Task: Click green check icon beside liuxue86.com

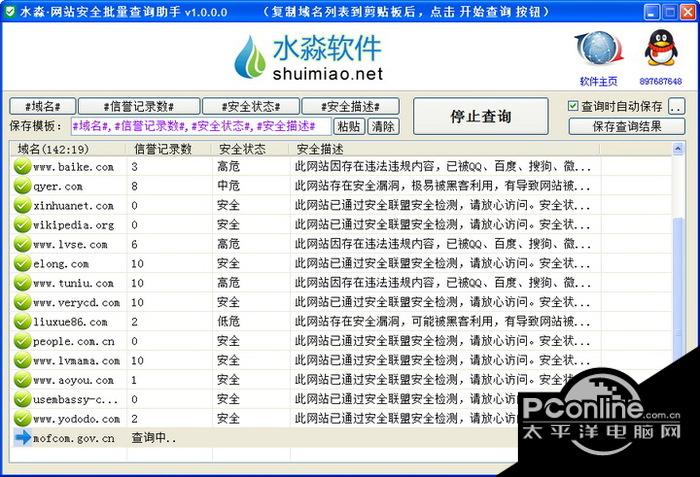Action: pos(22,322)
